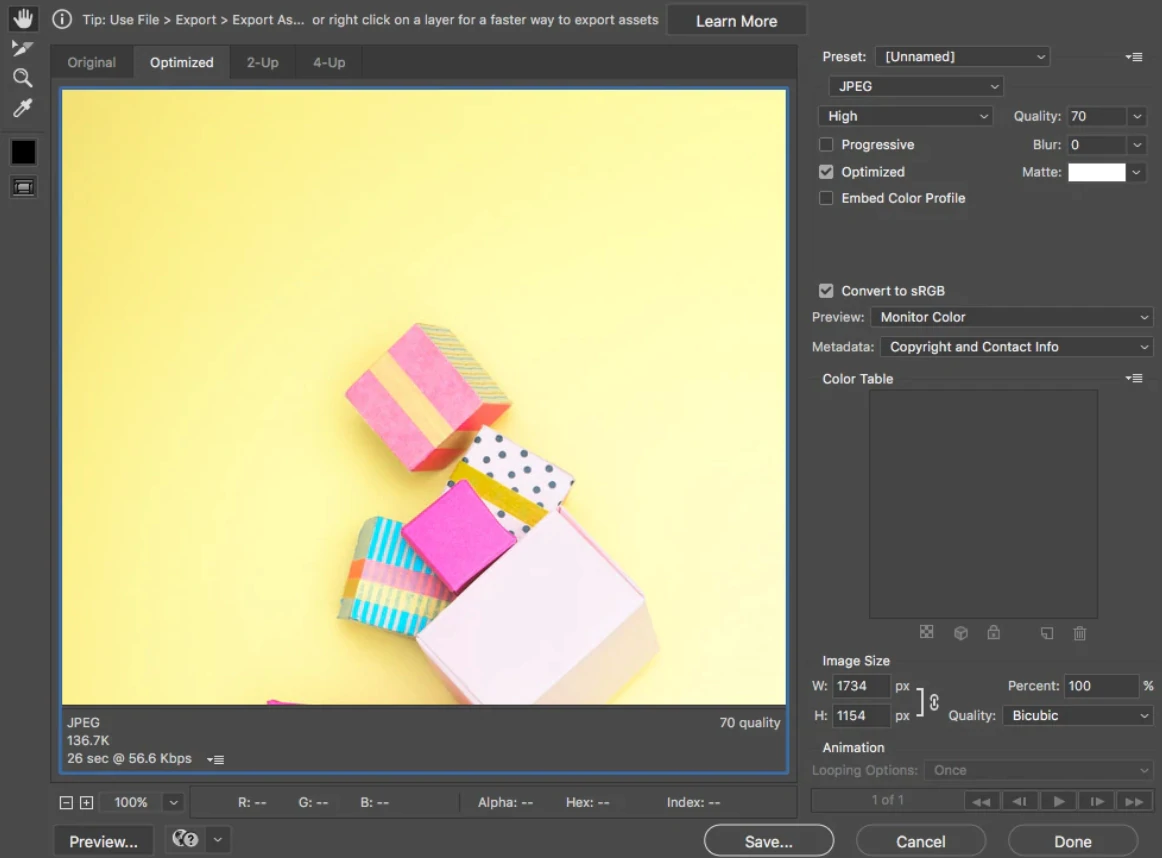Image resolution: width=1162 pixels, height=858 pixels.
Task: Change the Quality resampling from Bicubic
Action: pos(1077,715)
